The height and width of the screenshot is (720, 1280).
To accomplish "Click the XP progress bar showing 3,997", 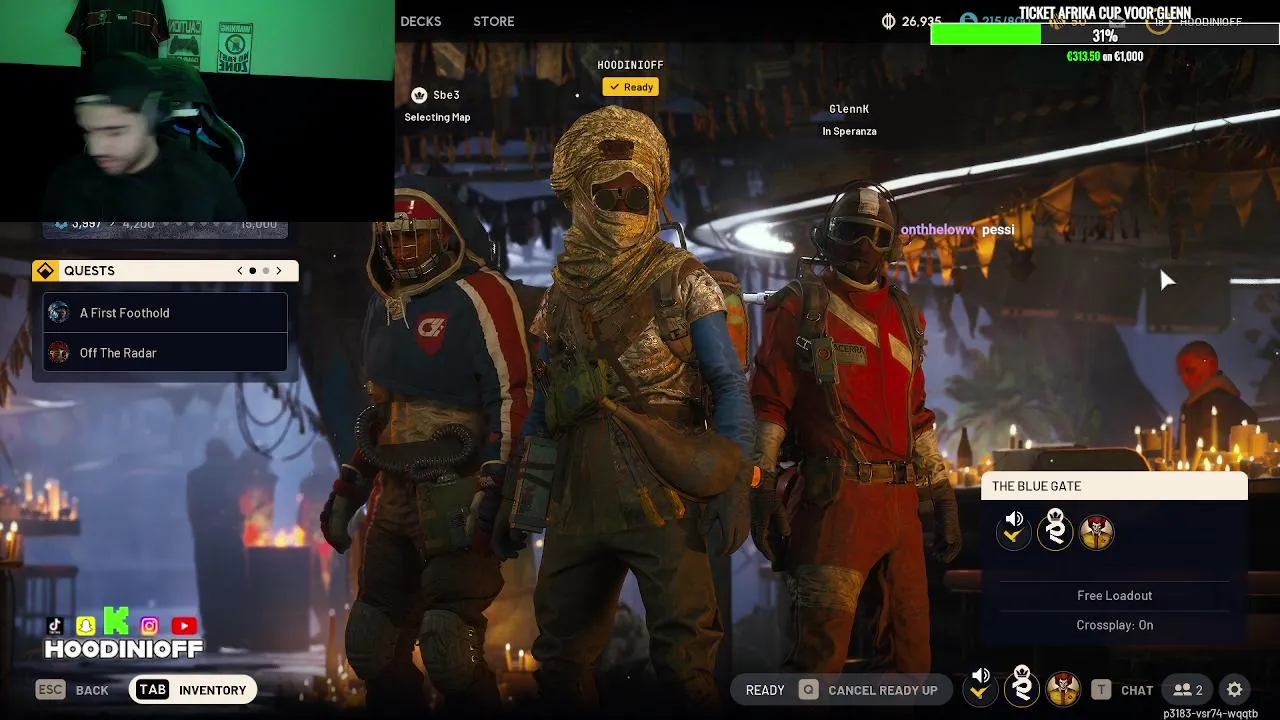I will point(165,225).
